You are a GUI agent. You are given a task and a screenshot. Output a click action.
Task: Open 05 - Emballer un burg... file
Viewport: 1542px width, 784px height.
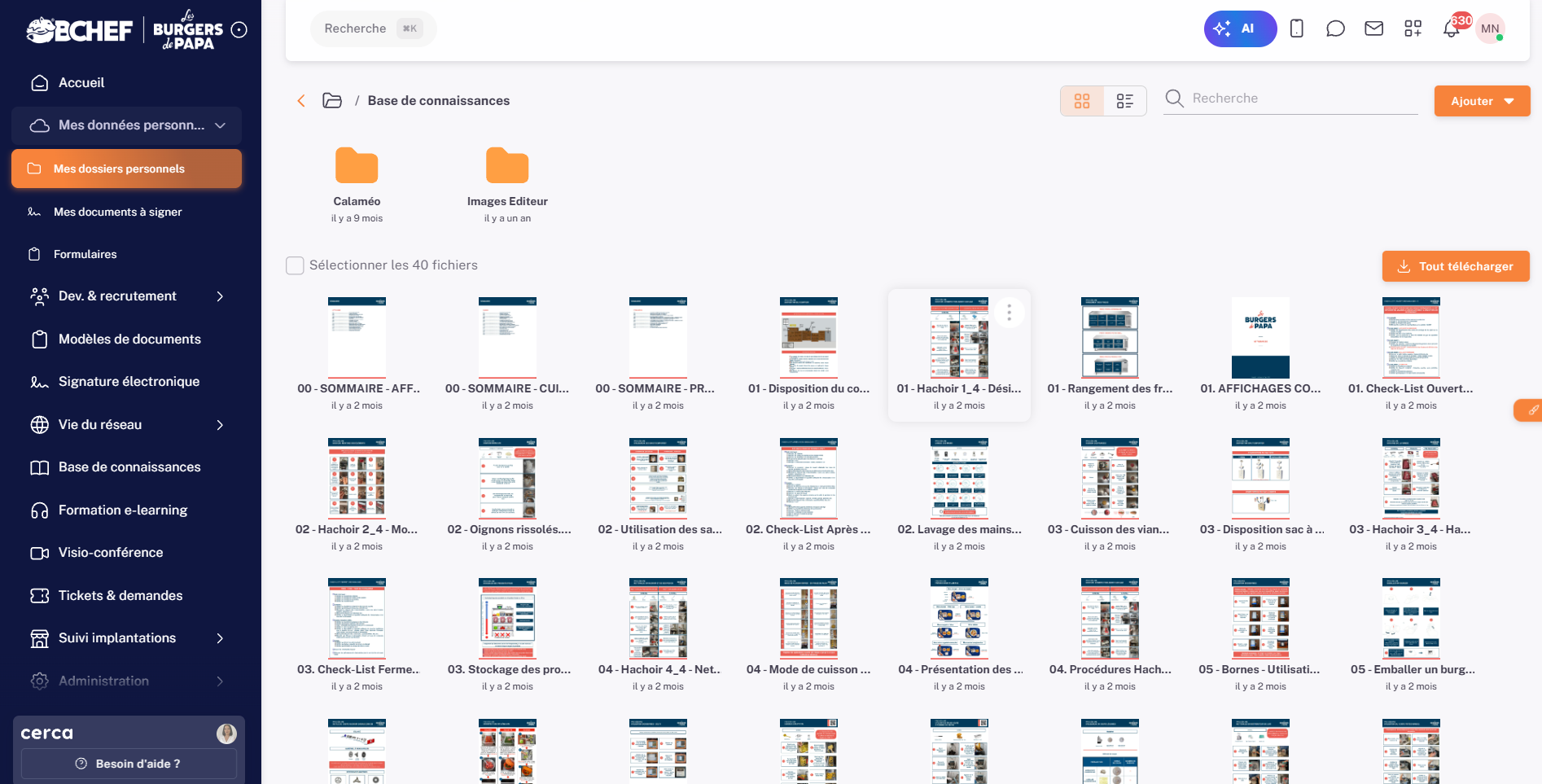pos(1411,619)
